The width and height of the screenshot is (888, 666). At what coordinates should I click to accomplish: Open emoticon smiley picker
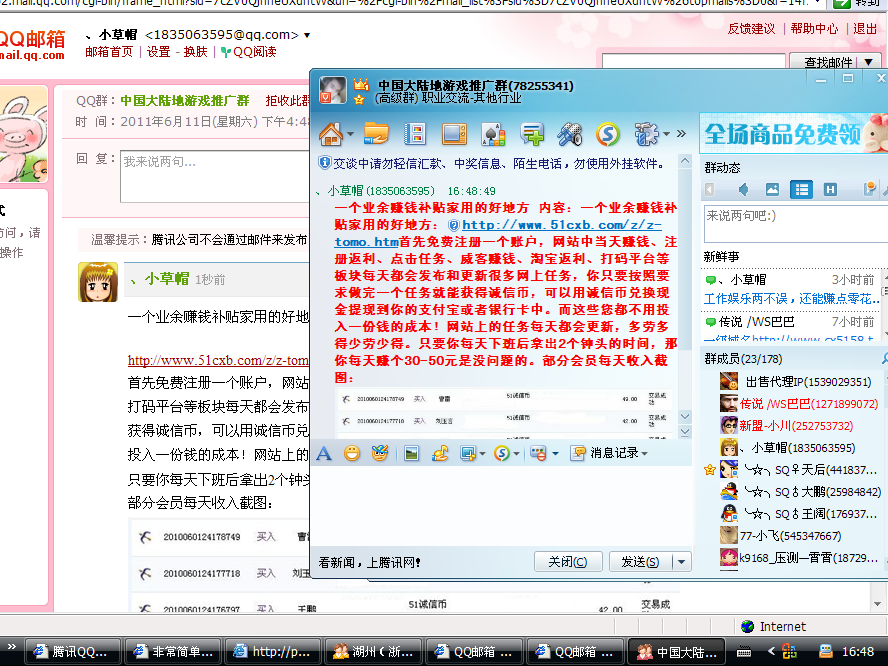click(x=352, y=454)
